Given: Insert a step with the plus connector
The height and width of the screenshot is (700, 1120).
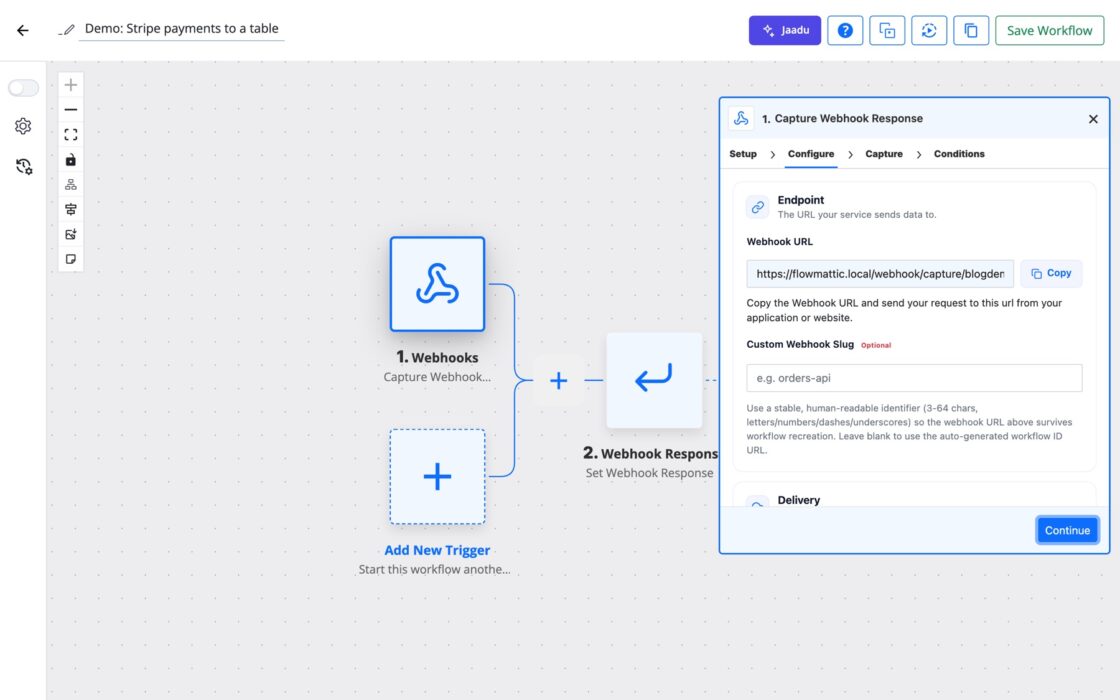Looking at the screenshot, I should point(559,380).
